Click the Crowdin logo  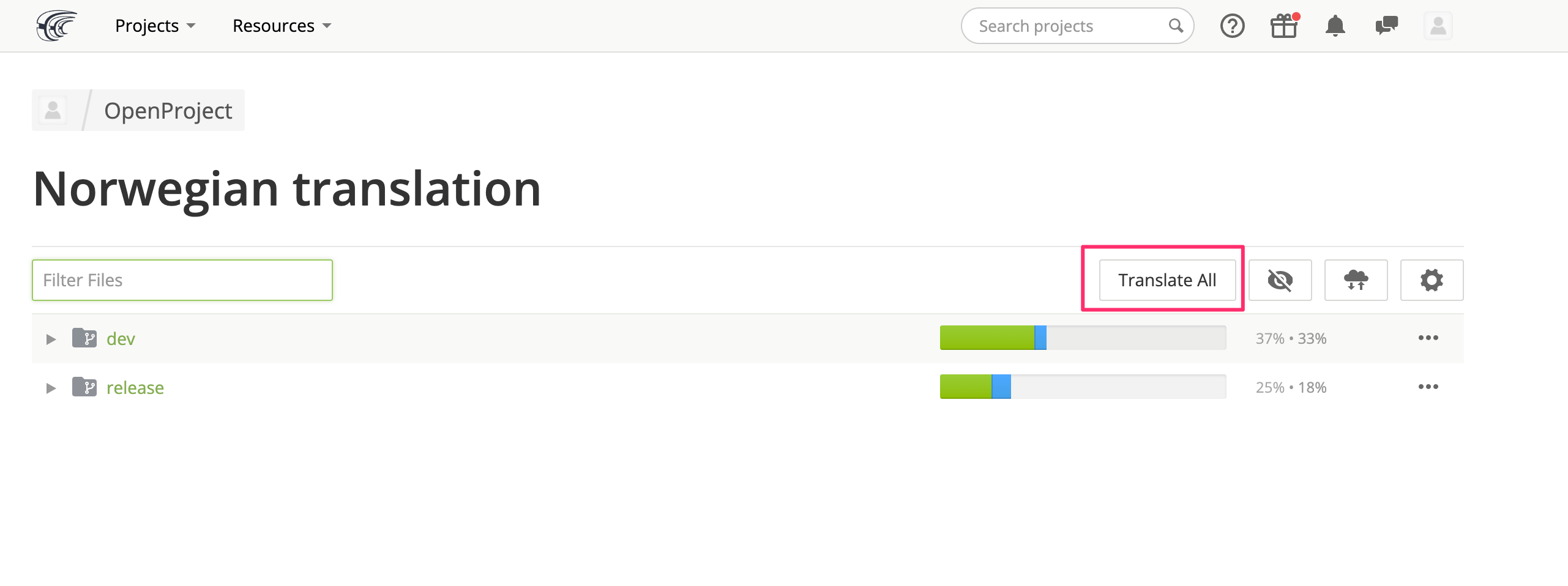point(56,26)
